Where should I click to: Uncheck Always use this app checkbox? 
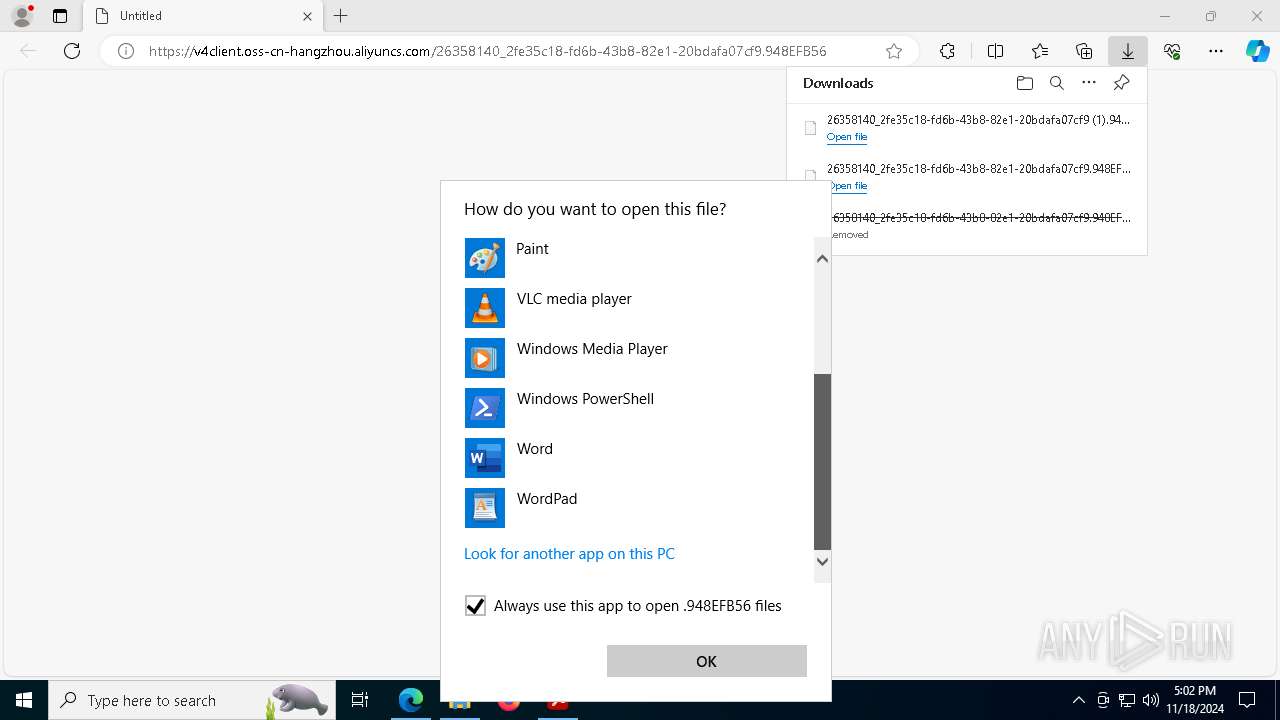[475, 606]
